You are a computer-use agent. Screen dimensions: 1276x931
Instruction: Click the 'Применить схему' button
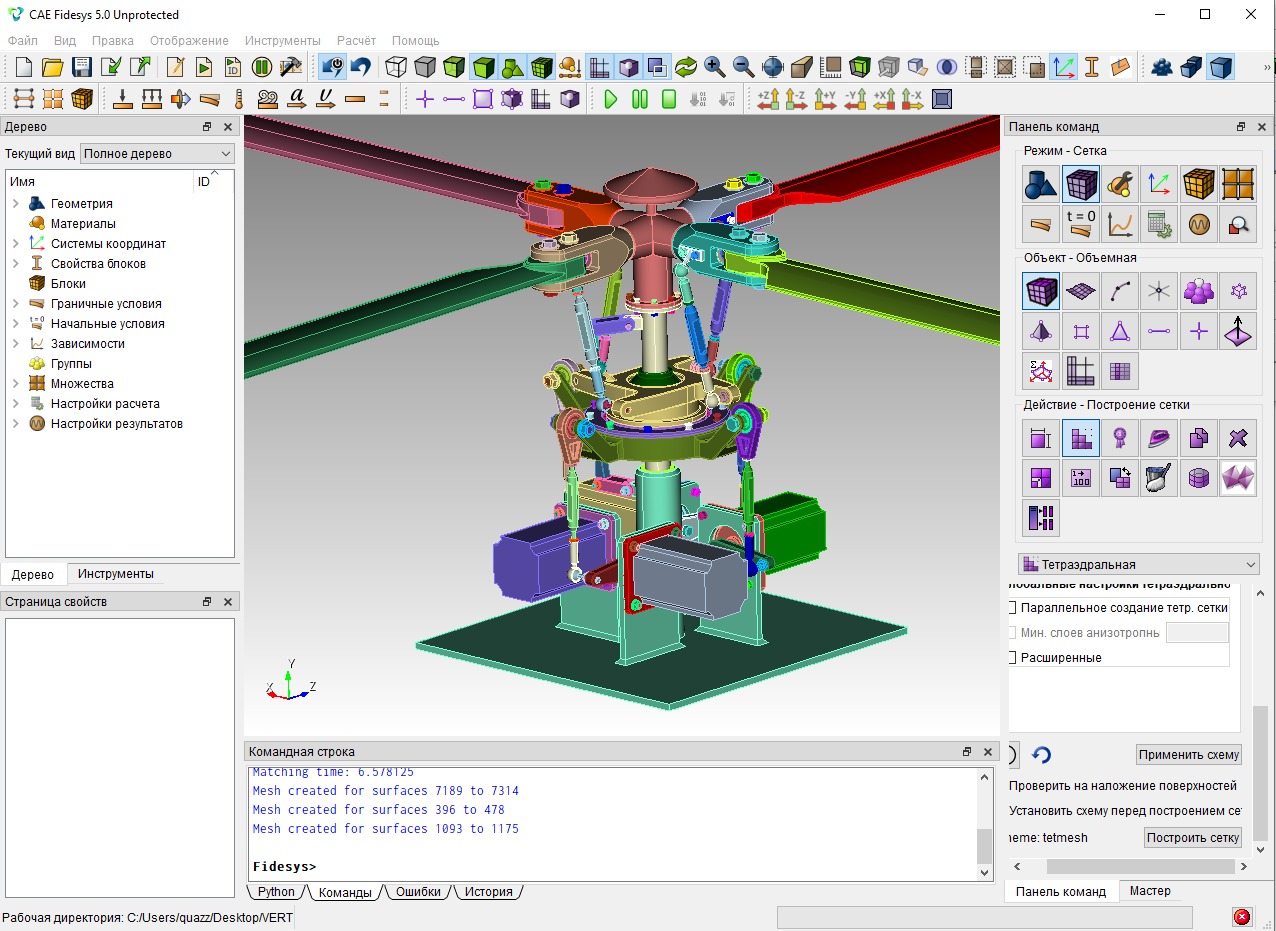pos(1188,755)
